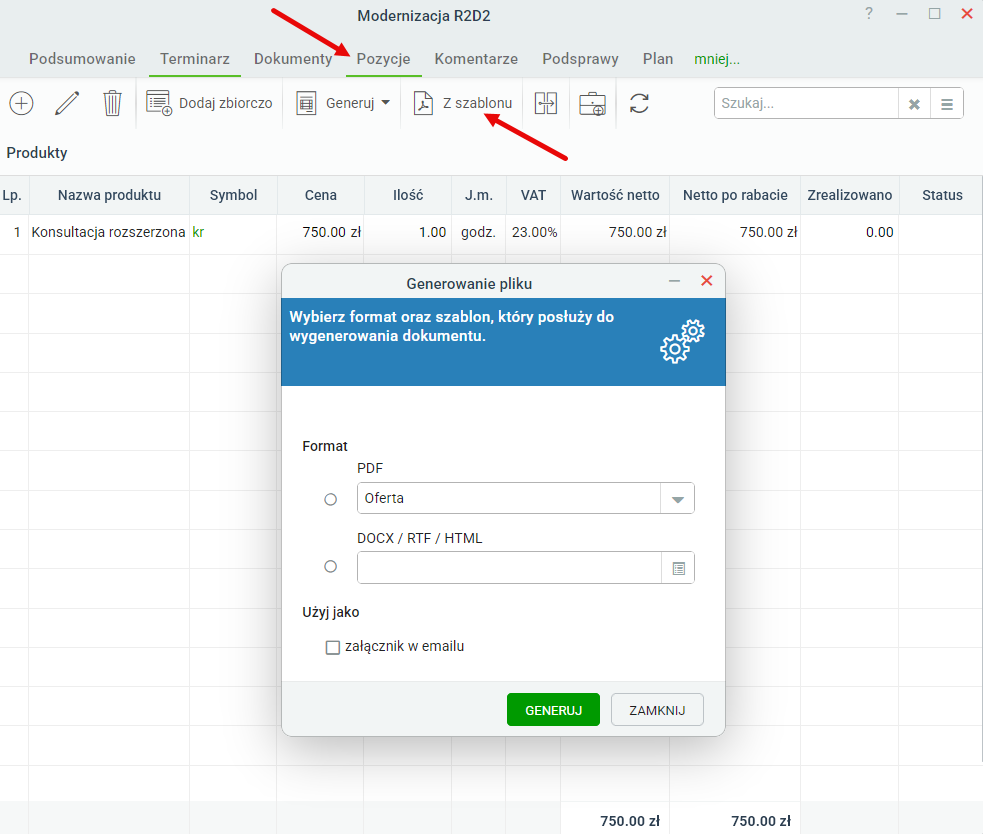Select the Konsultacja rozszerzona product row
The width and height of the screenshot is (983, 834).
coord(492,233)
